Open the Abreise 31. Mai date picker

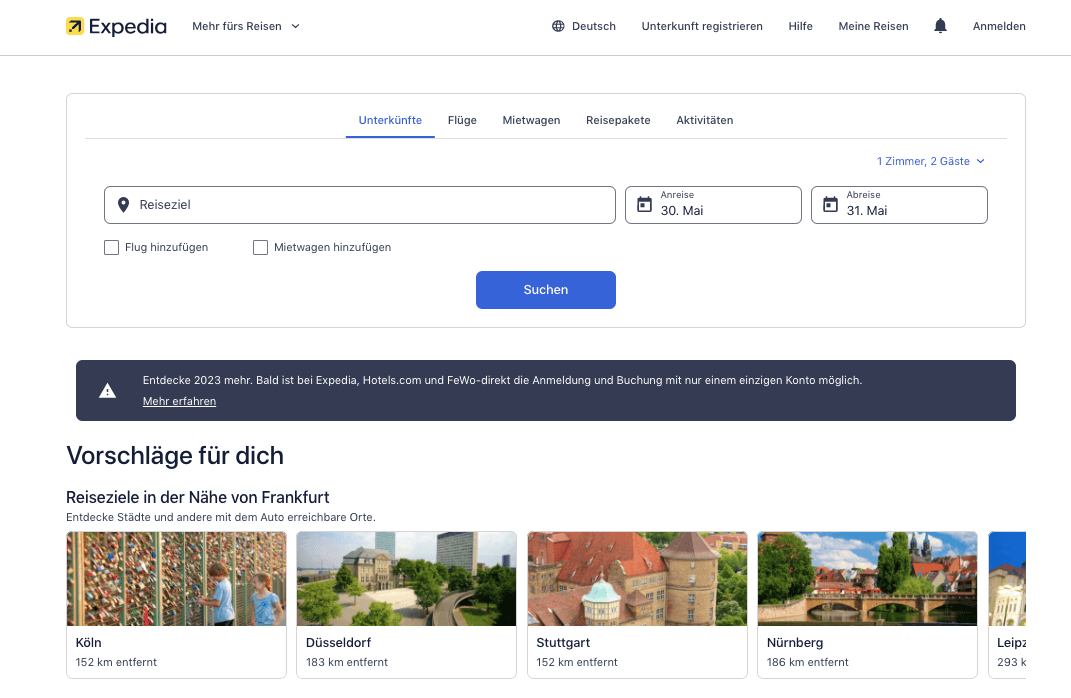pyautogui.click(x=899, y=205)
